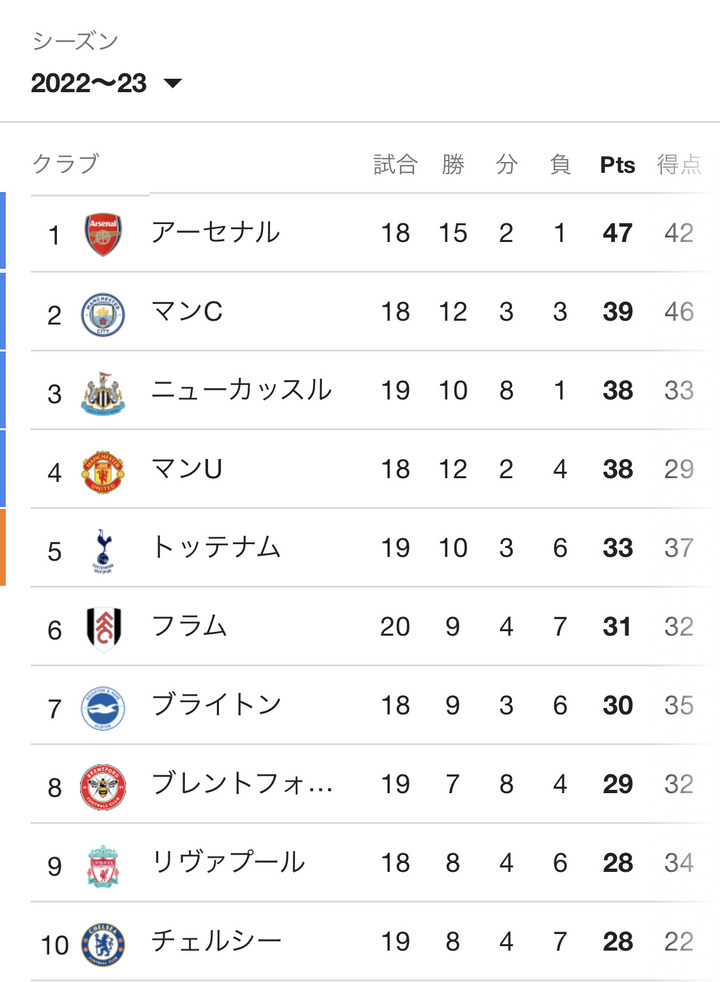The width and height of the screenshot is (720, 982).
Task: Click the Brentford crest icon
Action: click(103, 786)
